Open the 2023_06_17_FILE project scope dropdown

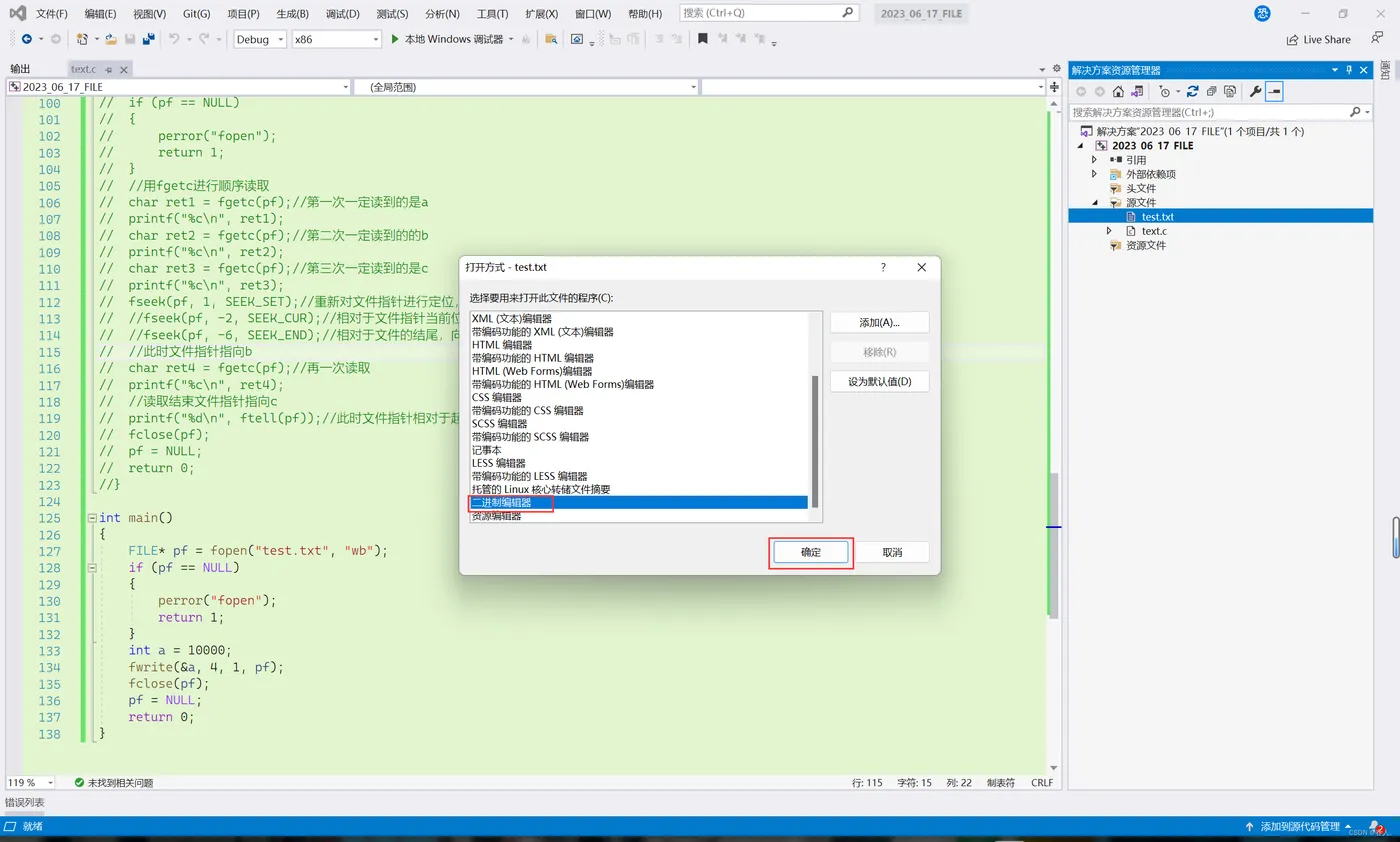pos(345,87)
